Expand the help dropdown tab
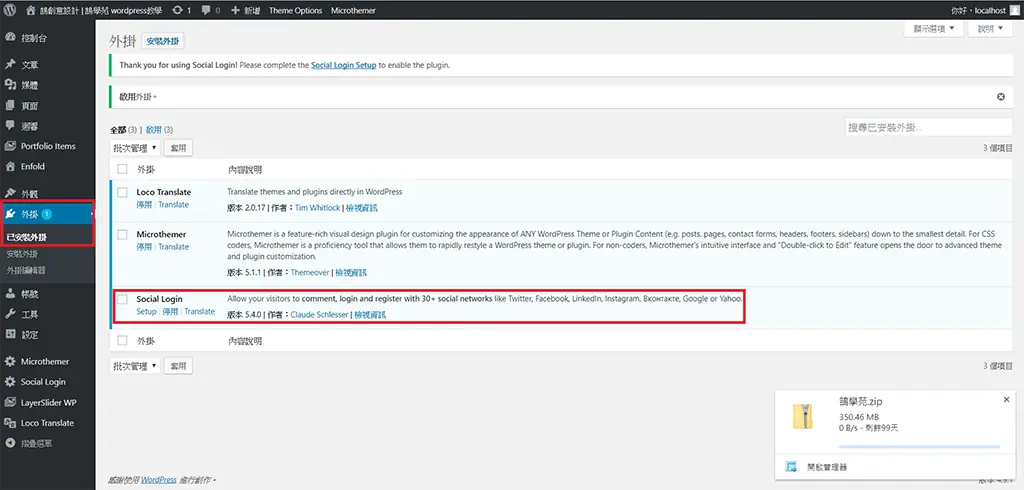The height and width of the screenshot is (490, 1024). [x=990, y=29]
